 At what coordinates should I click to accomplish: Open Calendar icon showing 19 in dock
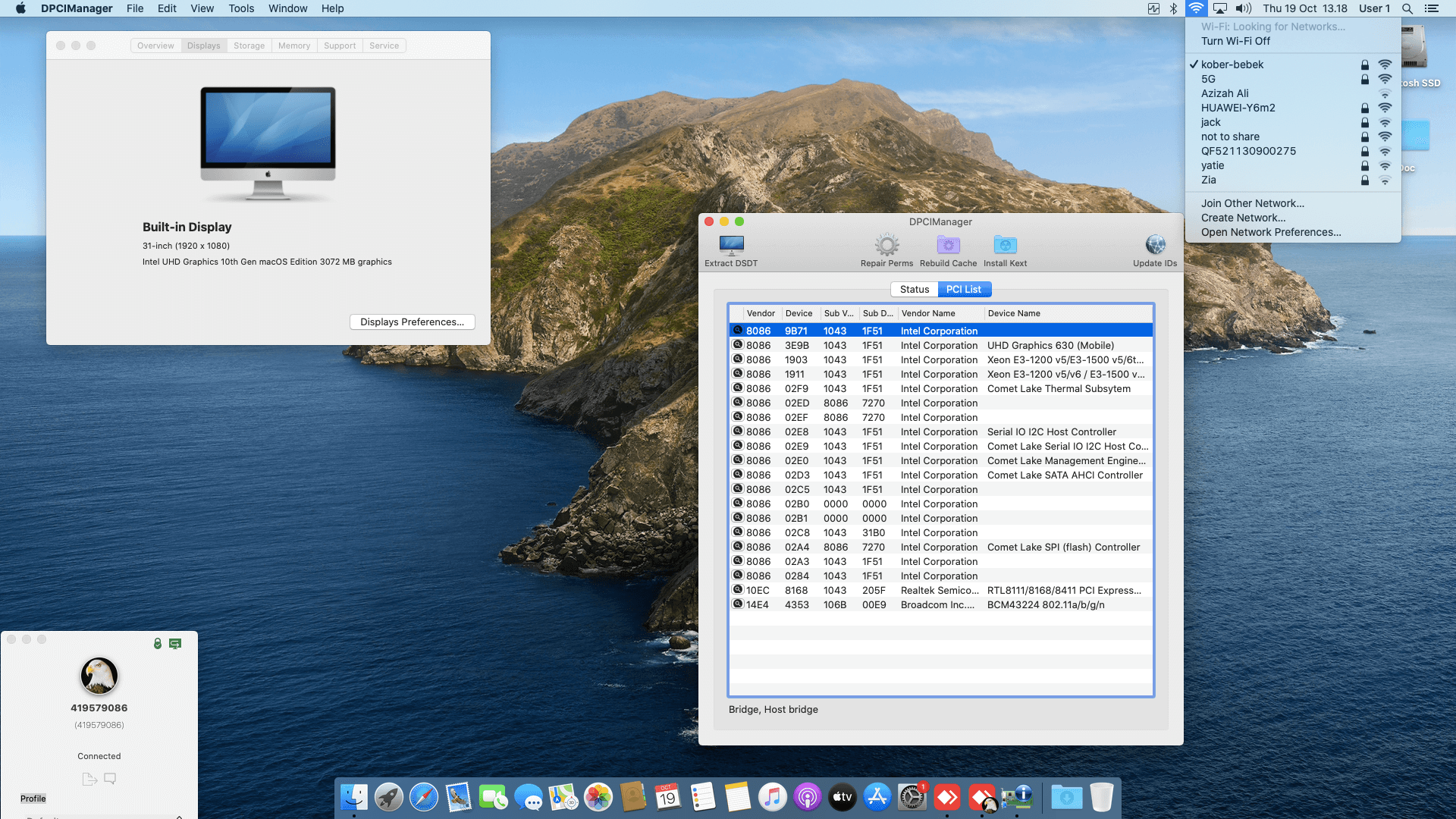coord(667,797)
